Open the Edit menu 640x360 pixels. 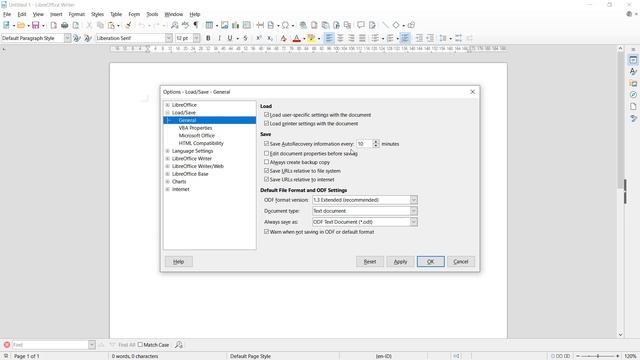[x=22, y=14]
